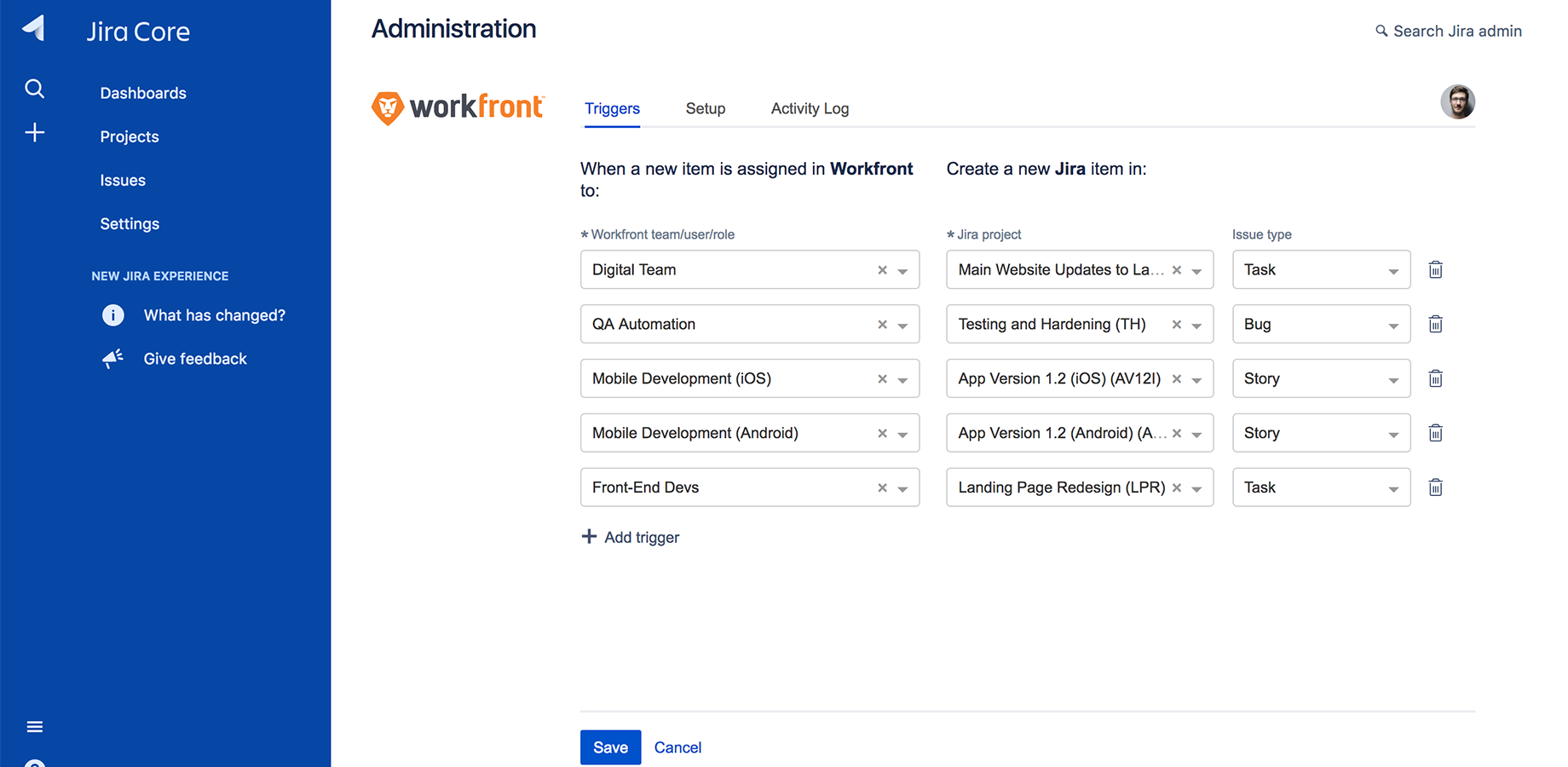
Task: Delete the Front-End Devs trigger row
Action: pyautogui.click(x=1435, y=487)
